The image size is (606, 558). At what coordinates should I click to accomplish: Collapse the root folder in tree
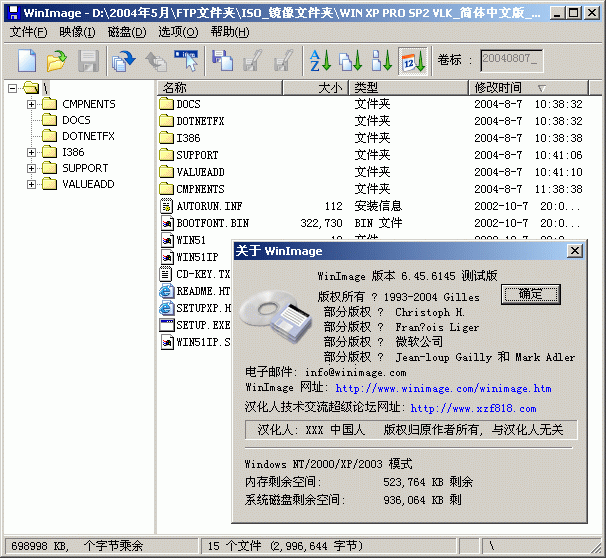(x=12, y=88)
